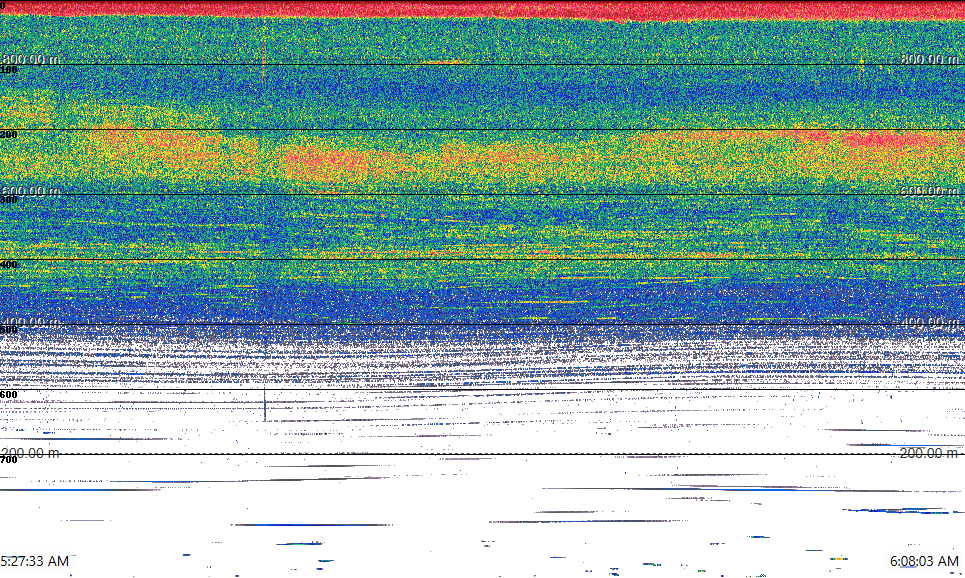This screenshot has width=965, height=578.
Task: Click the 5:27:33 AM start timestamp
Action: (x=34, y=561)
